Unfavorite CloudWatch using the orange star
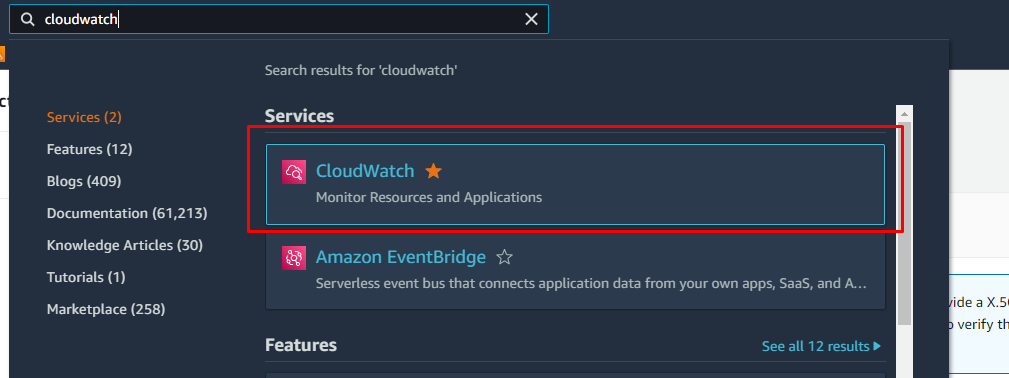The image size is (1009, 378). pos(434,171)
